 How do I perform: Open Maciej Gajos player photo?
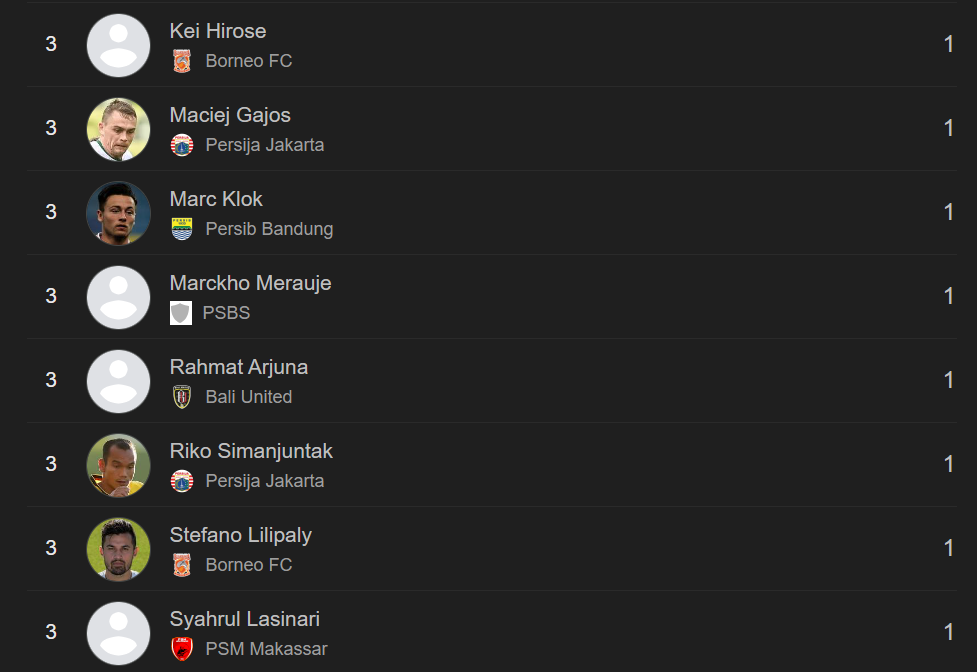click(118, 129)
